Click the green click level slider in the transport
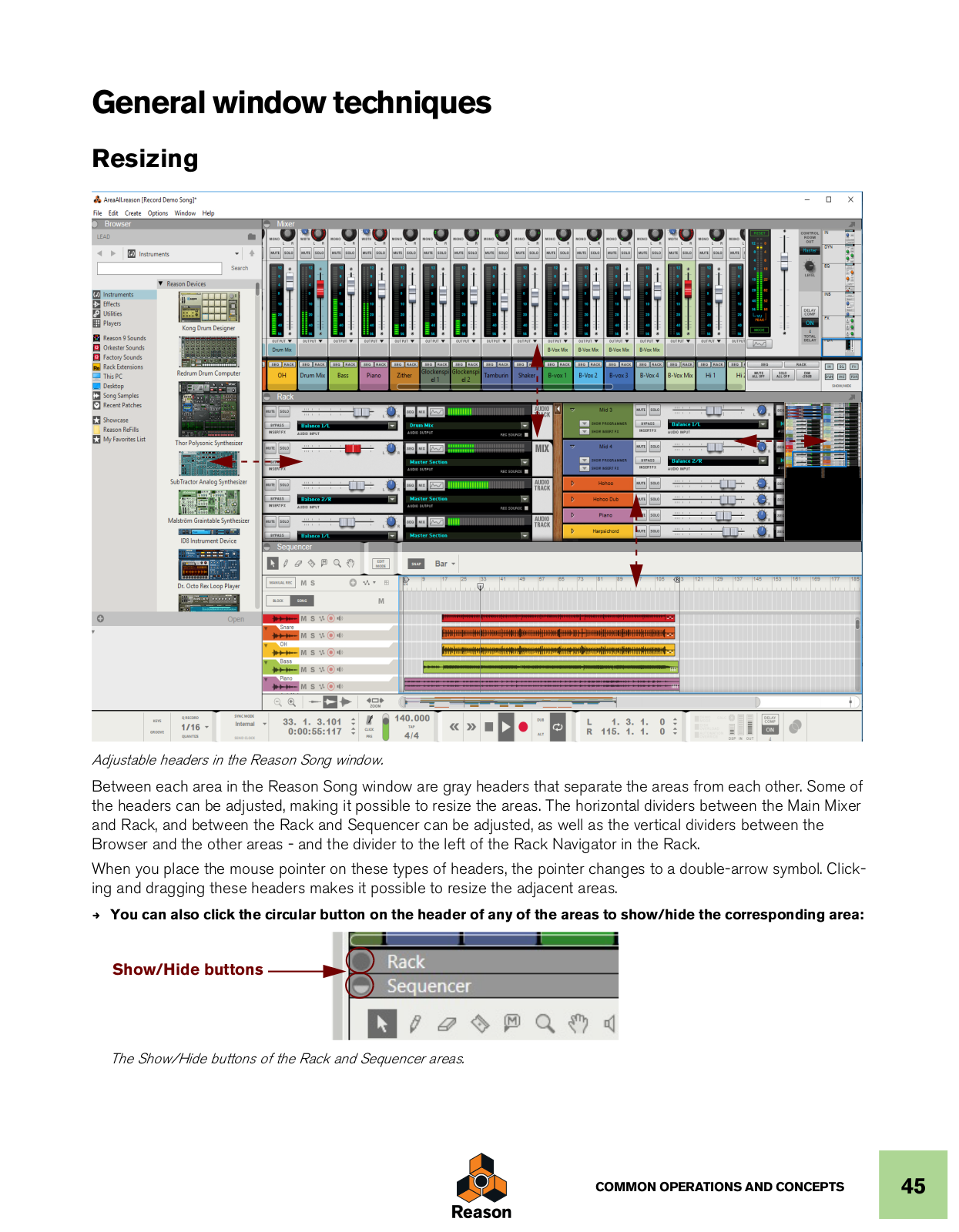 point(385,726)
